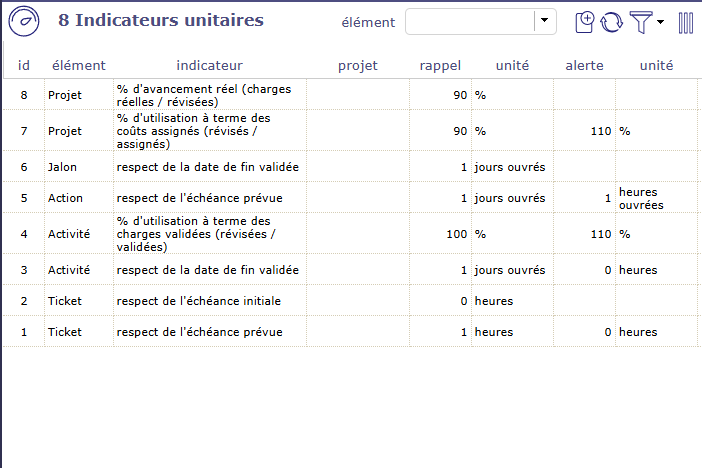
Task: Click the alerte column header
Action: point(584,66)
